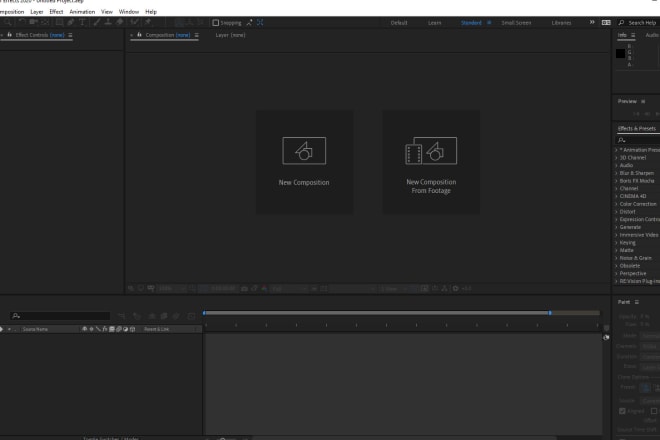Screen dimensions: 660x440
Task: Open the View menu
Action: (106, 12)
